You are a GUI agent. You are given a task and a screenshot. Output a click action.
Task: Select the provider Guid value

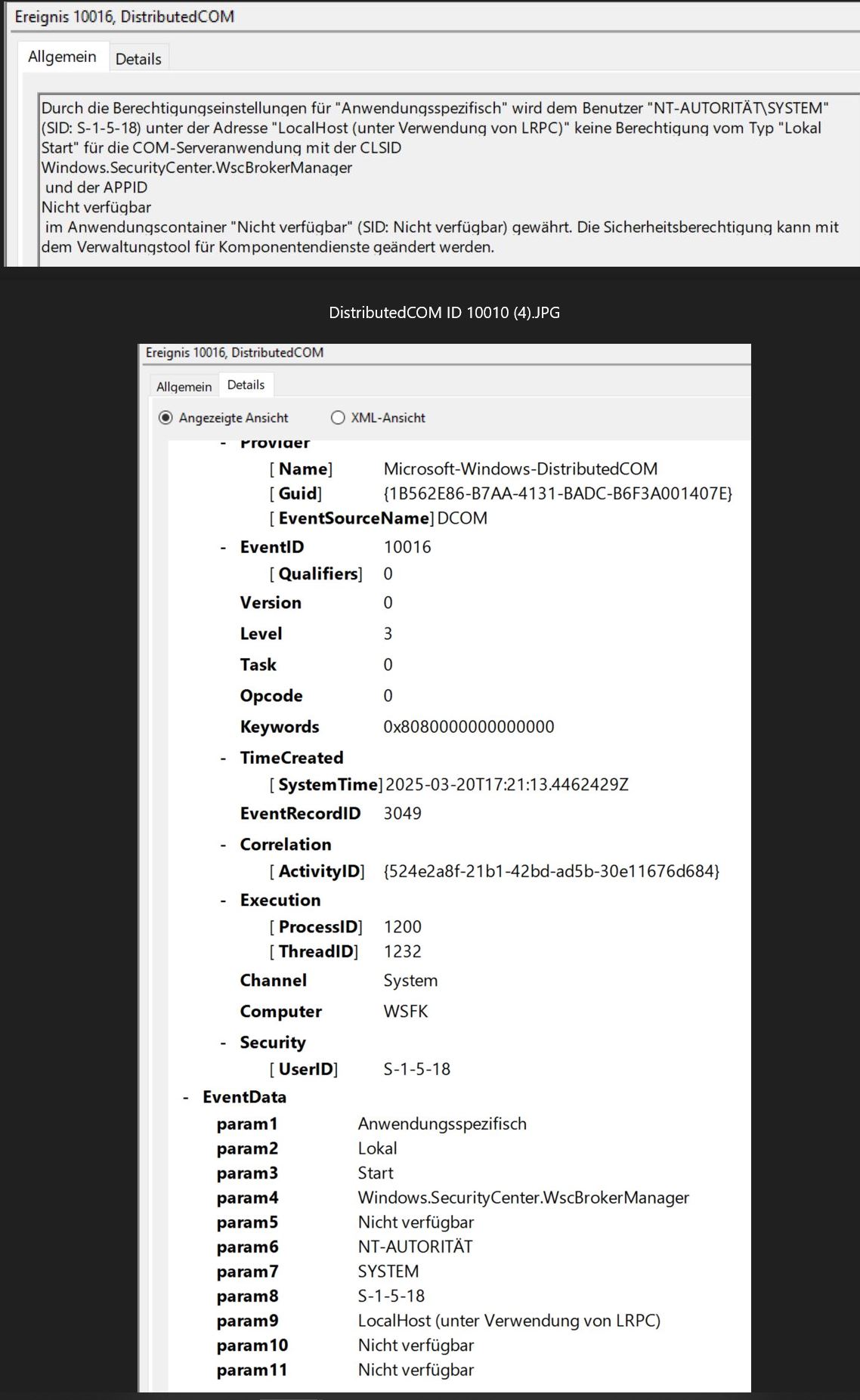558,493
